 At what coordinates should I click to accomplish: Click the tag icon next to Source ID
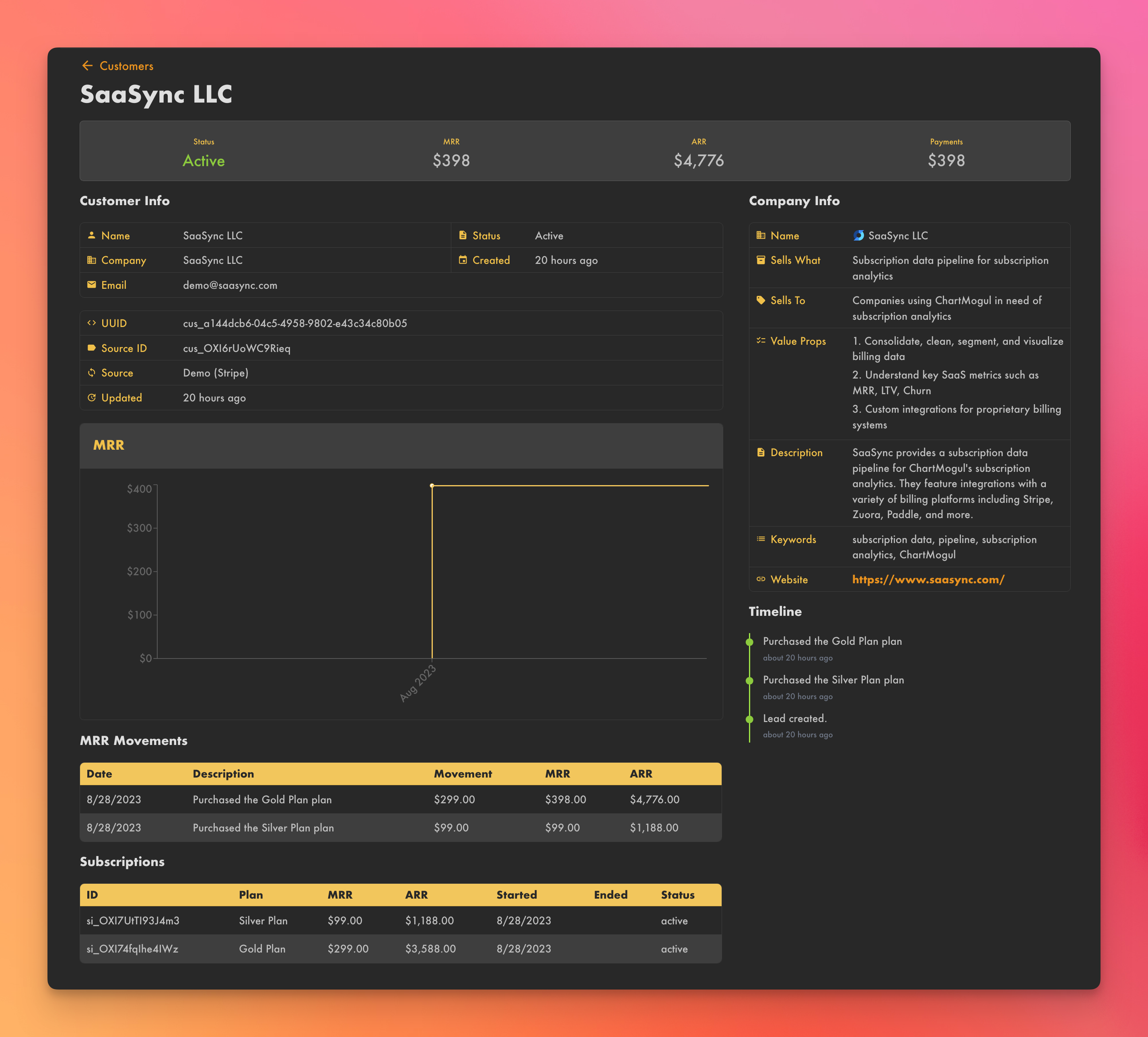[91, 348]
